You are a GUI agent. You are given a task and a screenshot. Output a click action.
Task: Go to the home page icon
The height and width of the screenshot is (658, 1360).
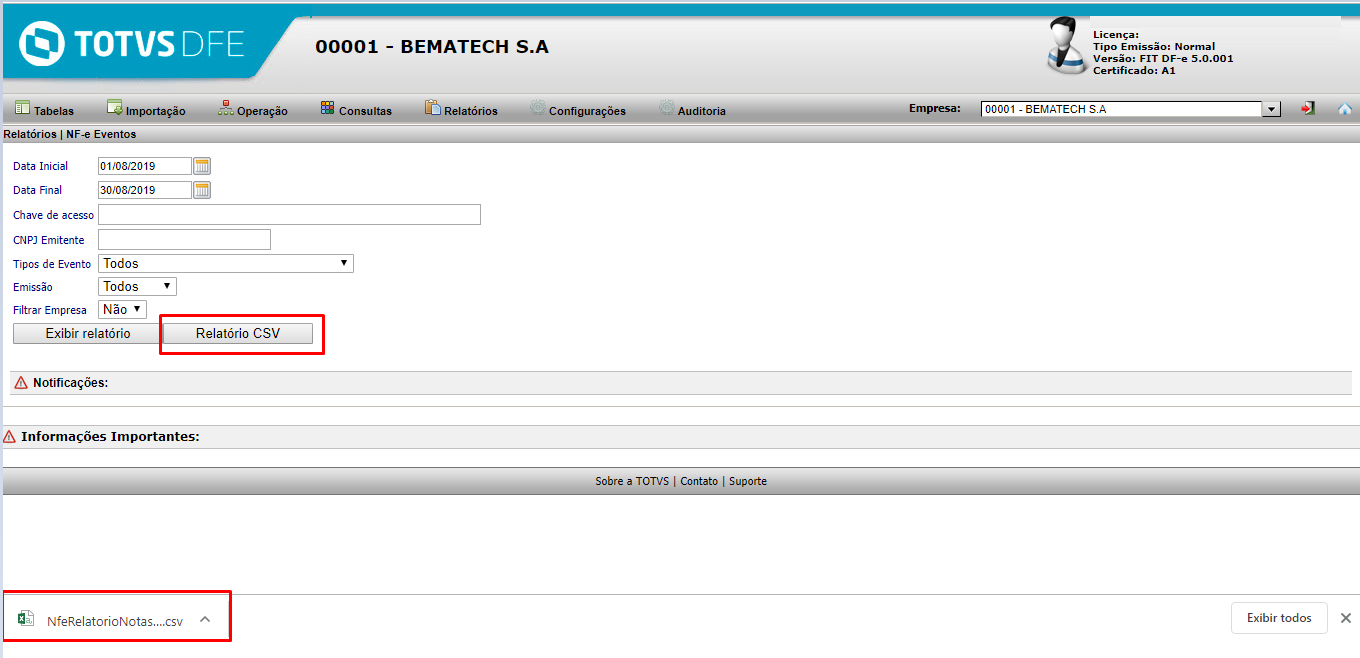pos(1345,109)
